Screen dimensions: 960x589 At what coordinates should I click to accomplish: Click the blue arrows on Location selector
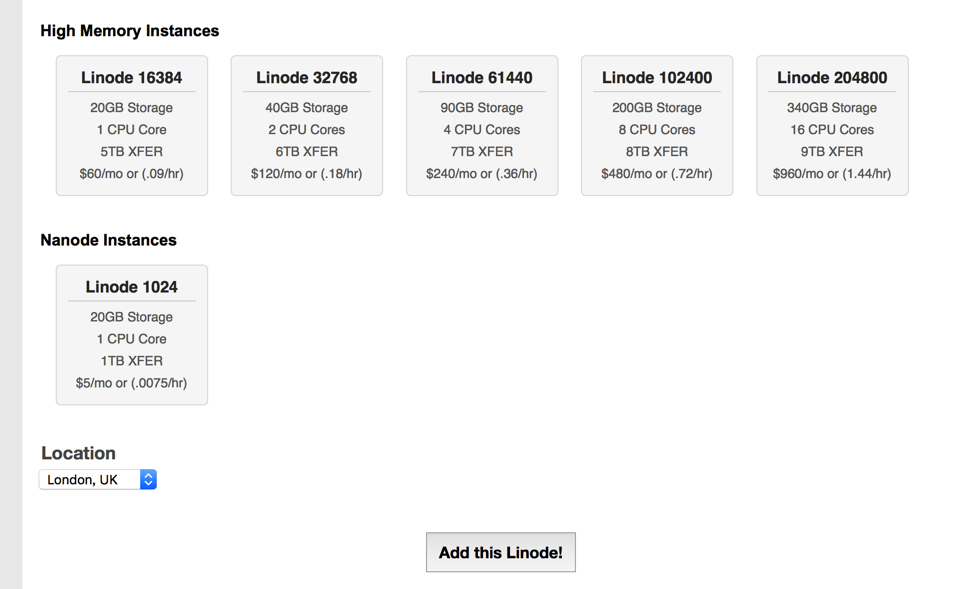click(148, 480)
